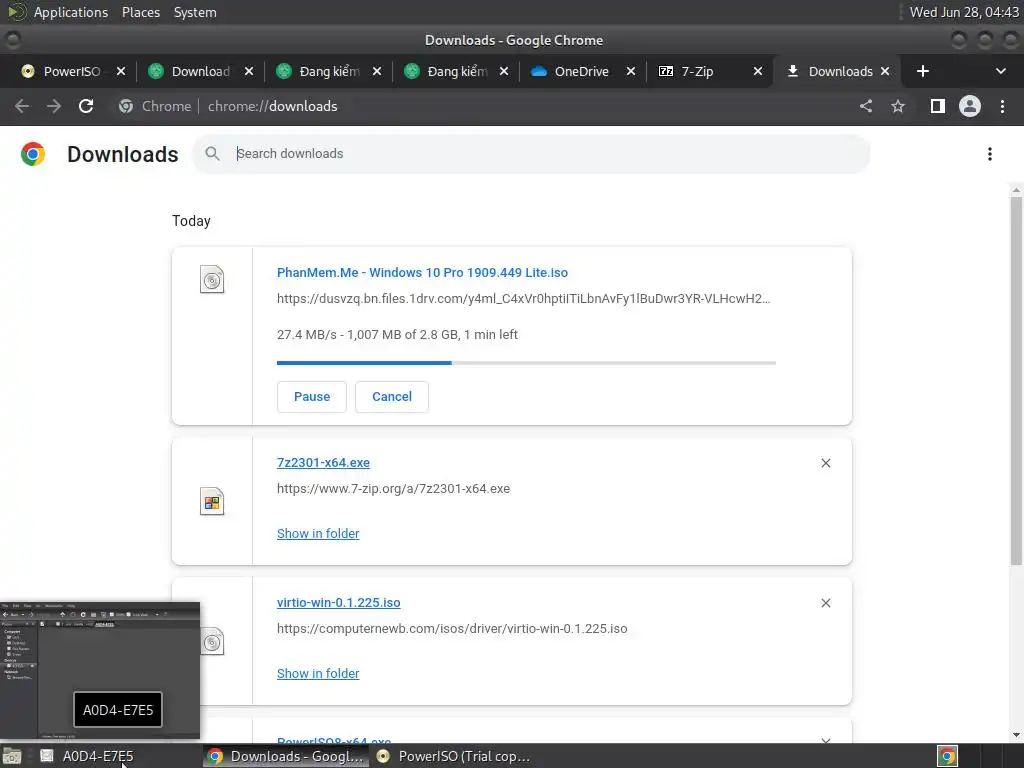Image resolution: width=1024 pixels, height=768 pixels.
Task: Open the Chrome three-dot menu in toolbar
Action: tap(1002, 106)
